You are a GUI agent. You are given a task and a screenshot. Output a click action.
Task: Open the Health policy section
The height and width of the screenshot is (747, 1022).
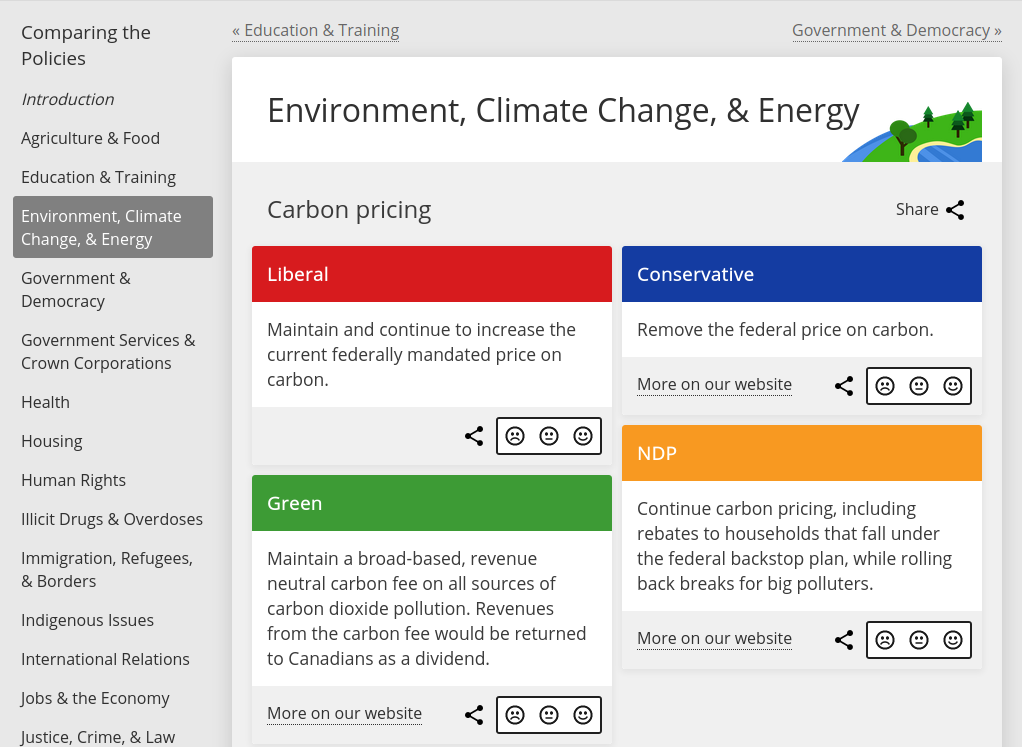[45, 402]
